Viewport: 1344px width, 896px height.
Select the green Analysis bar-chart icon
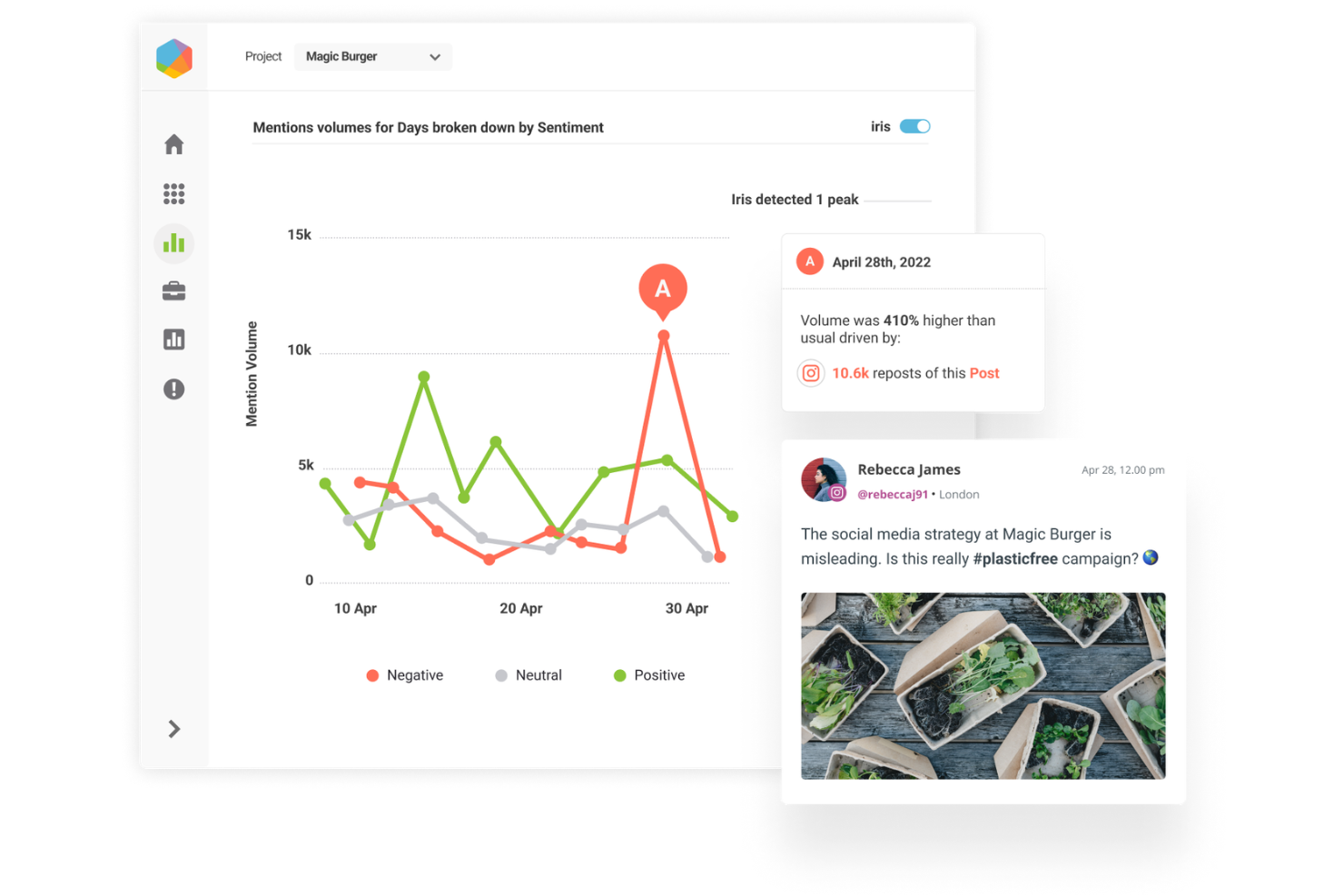click(173, 242)
